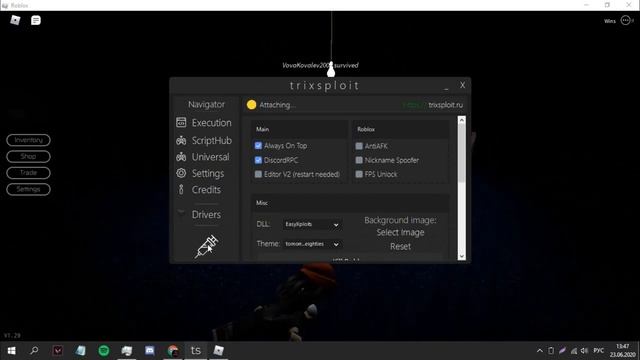Click the Execution code-window icon
The image size is (640, 360).
point(181,122)
